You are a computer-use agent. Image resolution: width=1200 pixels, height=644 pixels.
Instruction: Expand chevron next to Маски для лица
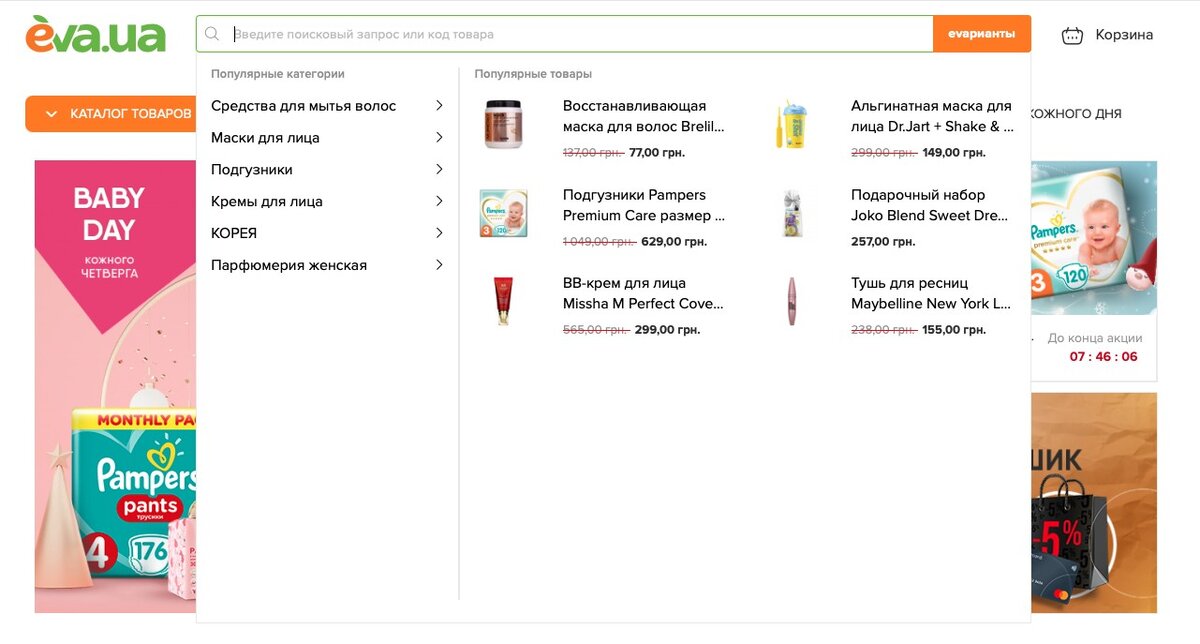[439, 137]
